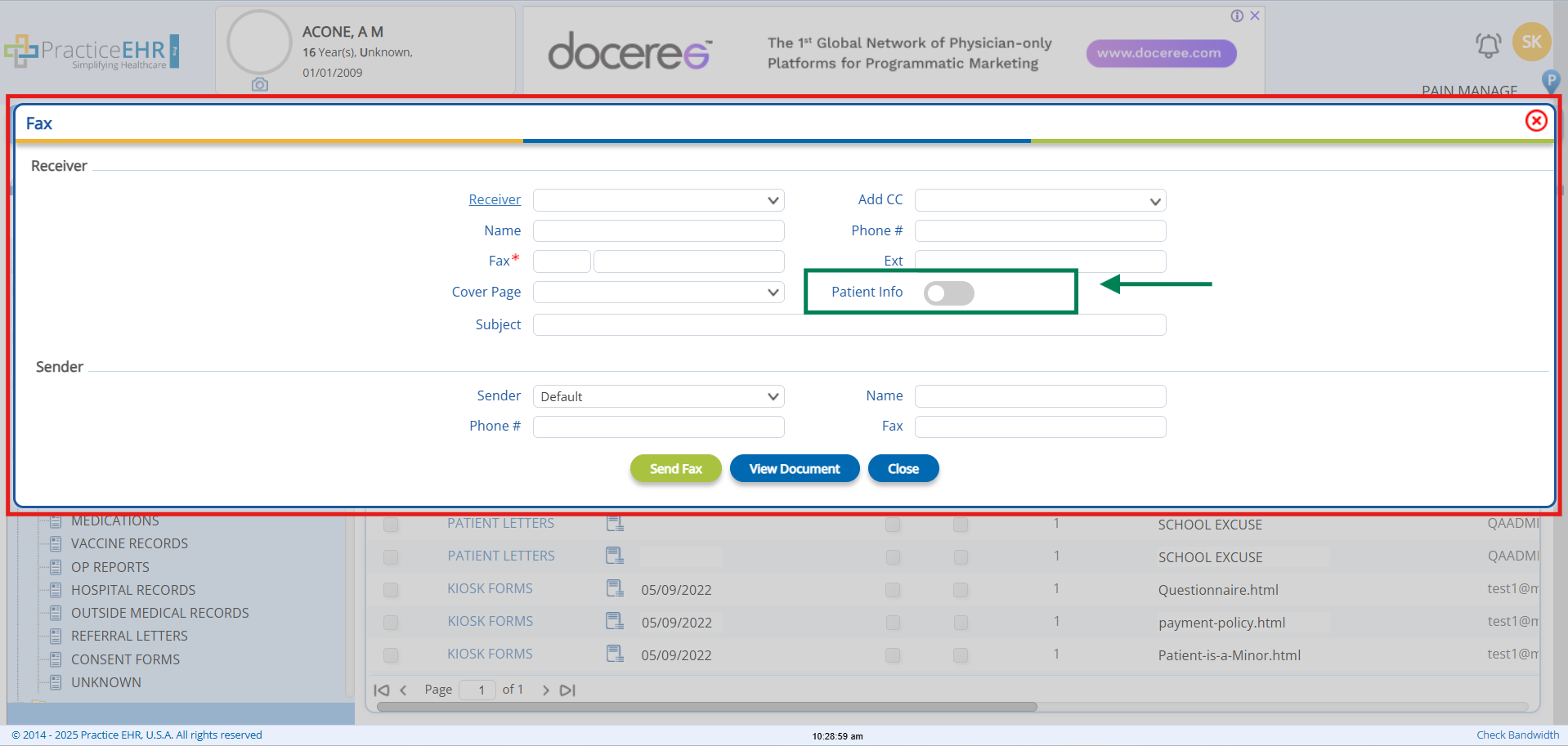Screen dimensions: 1568x746
Task: Open KIOSK FORMS link for Questionnaire.html
Action: click(490, 588)
